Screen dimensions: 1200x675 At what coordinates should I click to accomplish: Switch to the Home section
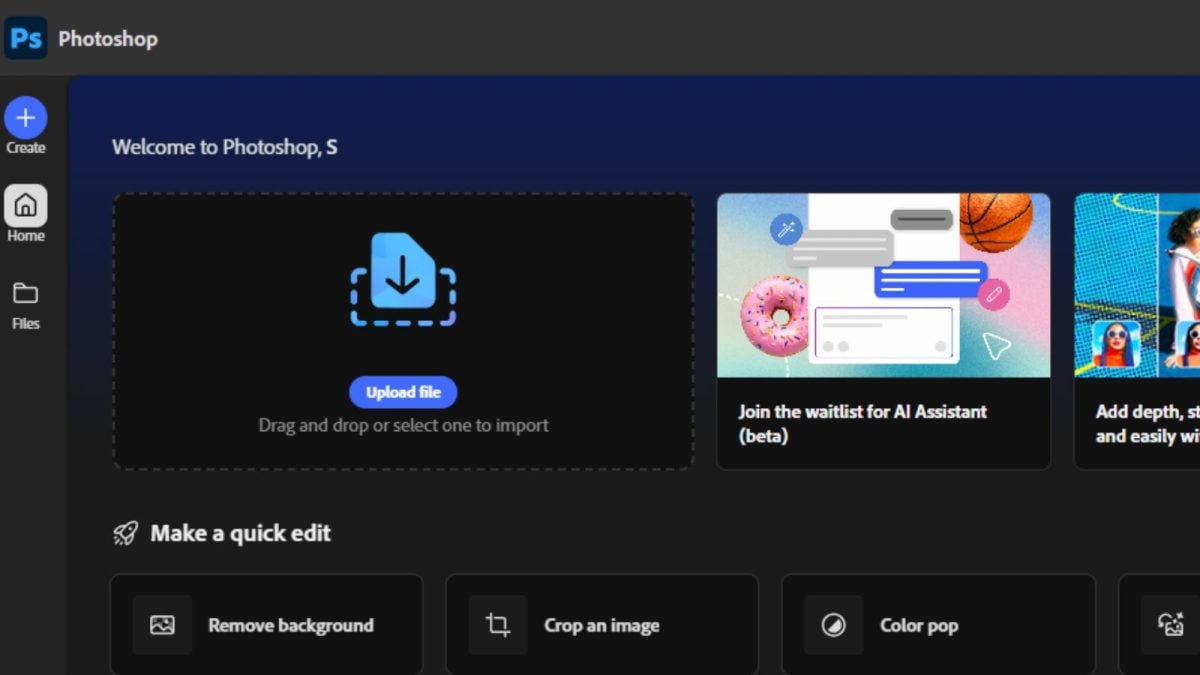pos(26,212)
